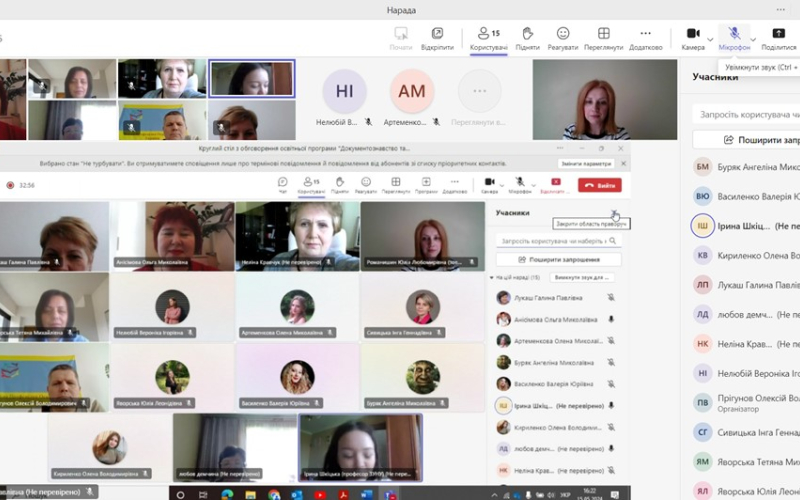The image size is (800, 500).
Task: Dismiss the Не турбувати notification bar
Action: [x=623, y=164]
